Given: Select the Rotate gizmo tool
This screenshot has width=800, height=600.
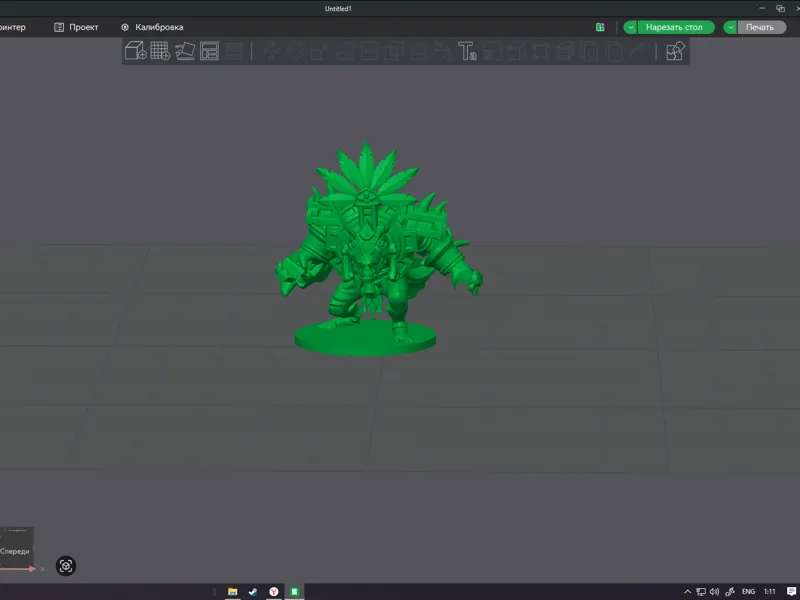Looking at the screenshot, I should click(296, 51).
